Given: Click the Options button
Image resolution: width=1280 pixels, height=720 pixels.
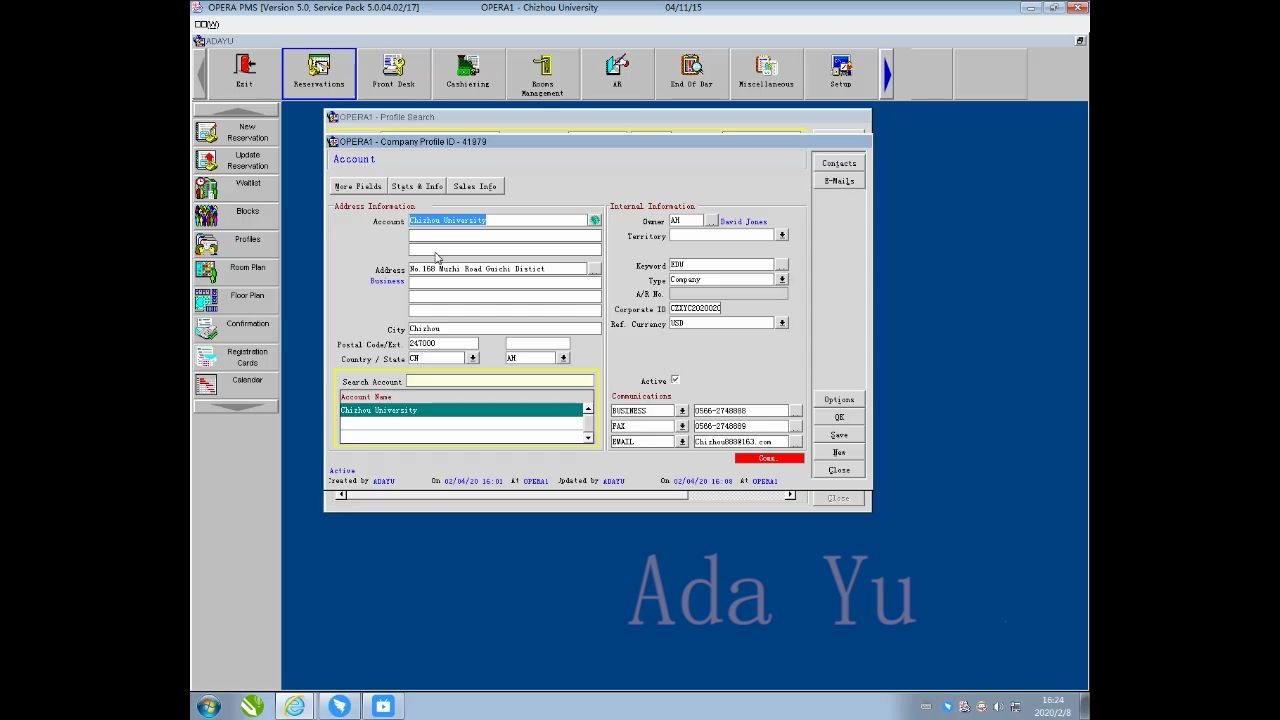Looking at the screenshot, I should point(839,399).
